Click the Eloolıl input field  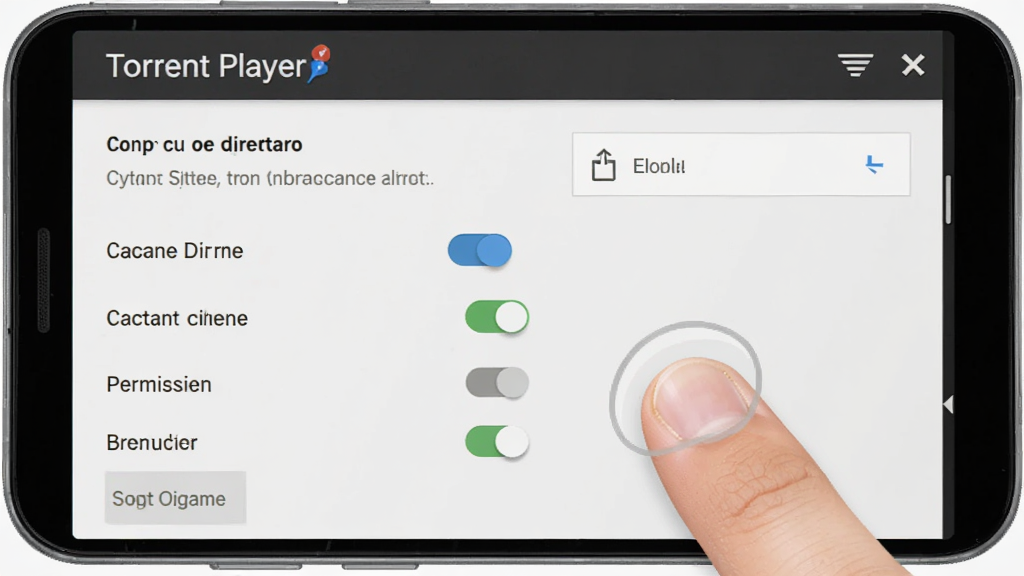741,165
